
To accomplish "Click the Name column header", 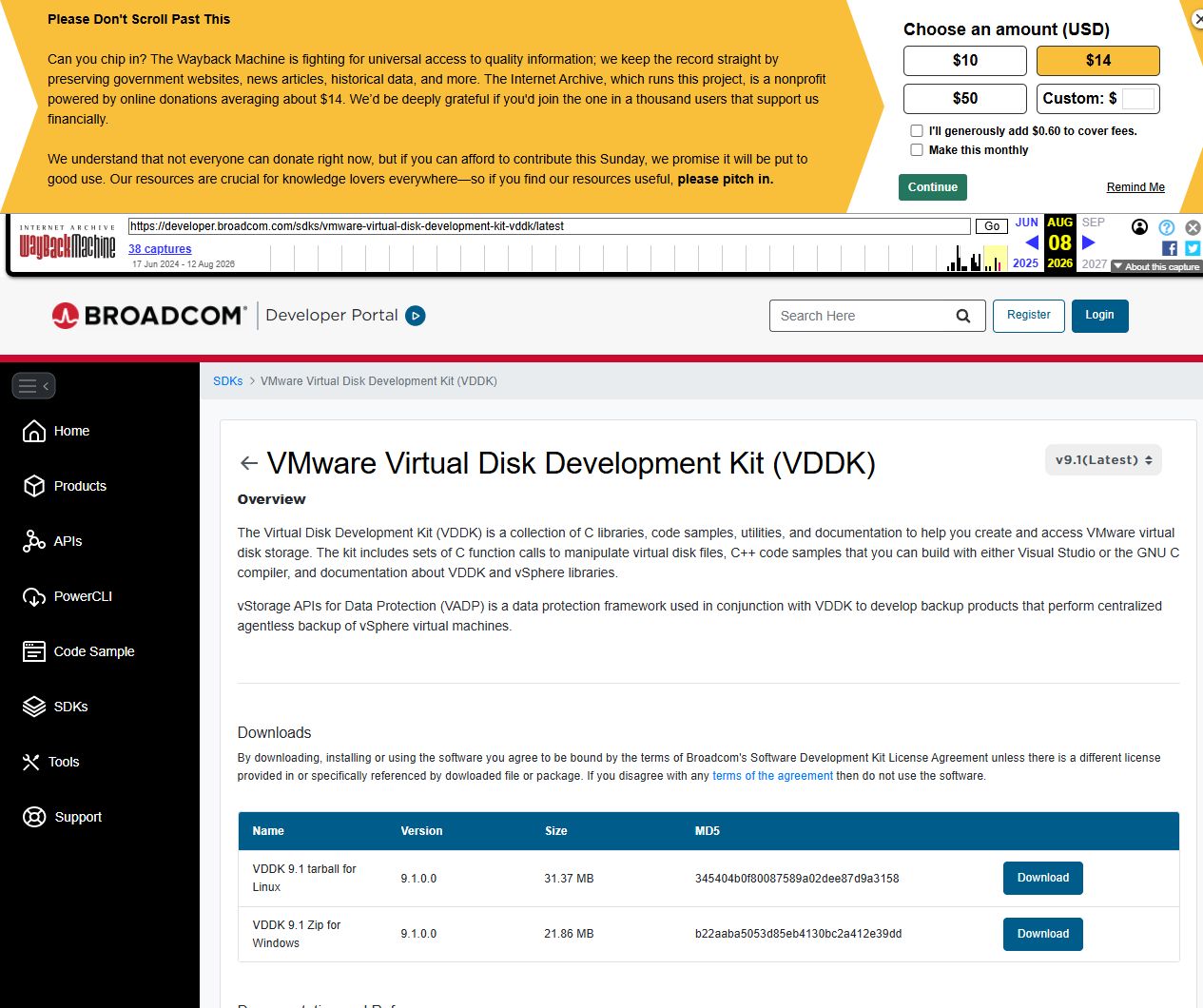I will [x=268, y=831].
